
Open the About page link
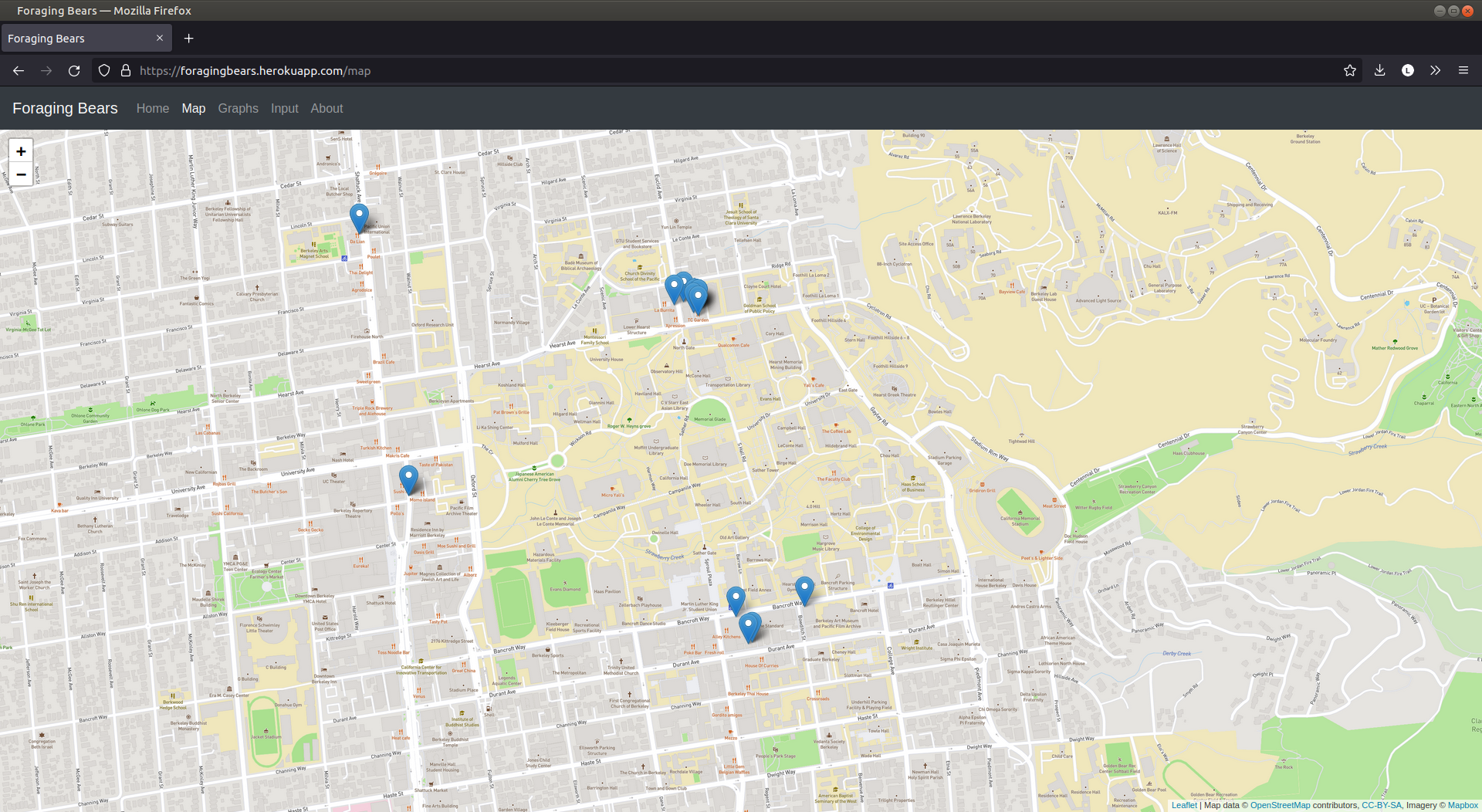327,108
